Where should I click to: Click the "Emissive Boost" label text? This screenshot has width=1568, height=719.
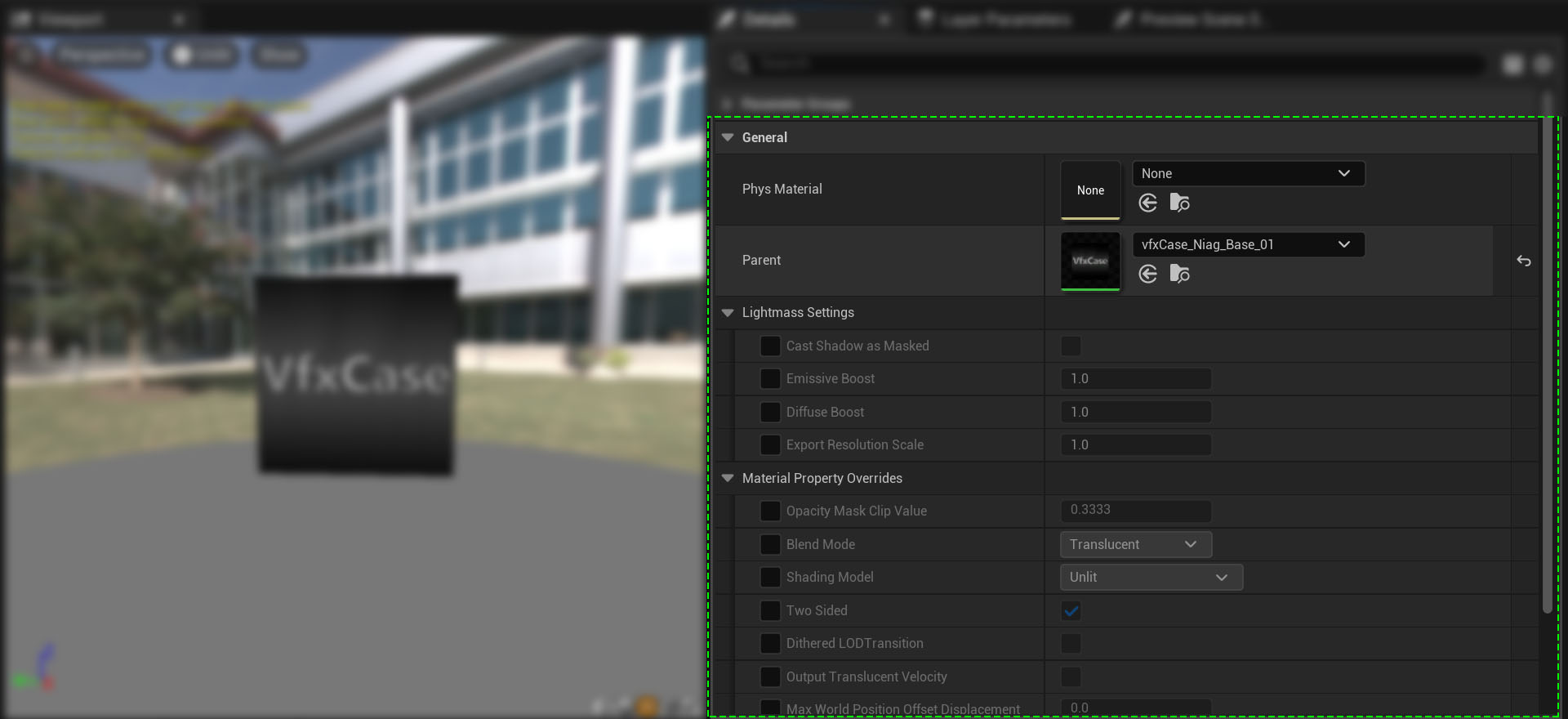tap(830, 379)
